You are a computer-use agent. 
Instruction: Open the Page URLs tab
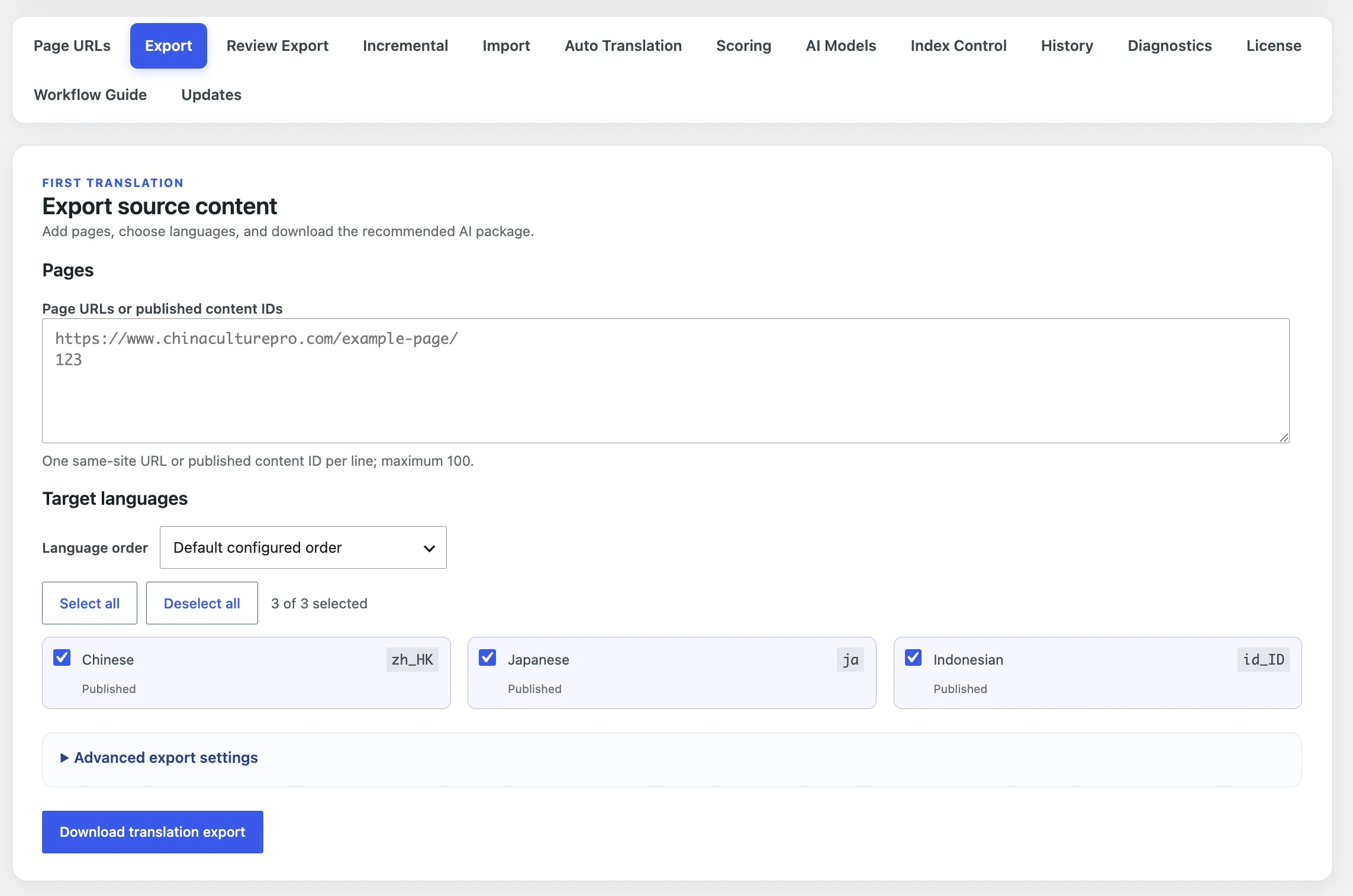tap(72, 46)
